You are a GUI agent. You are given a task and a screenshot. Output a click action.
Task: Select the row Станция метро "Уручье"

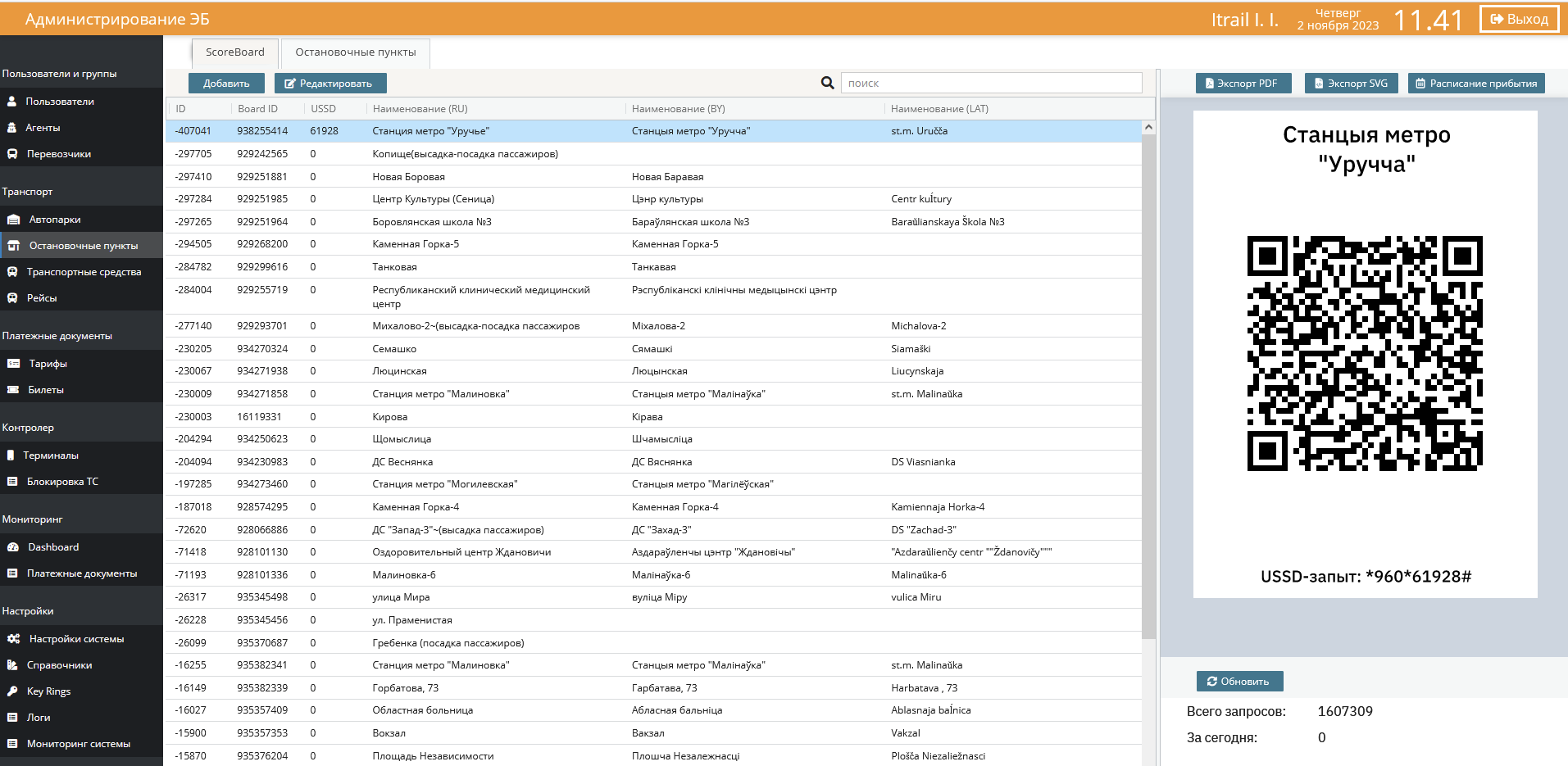(654, 131)
